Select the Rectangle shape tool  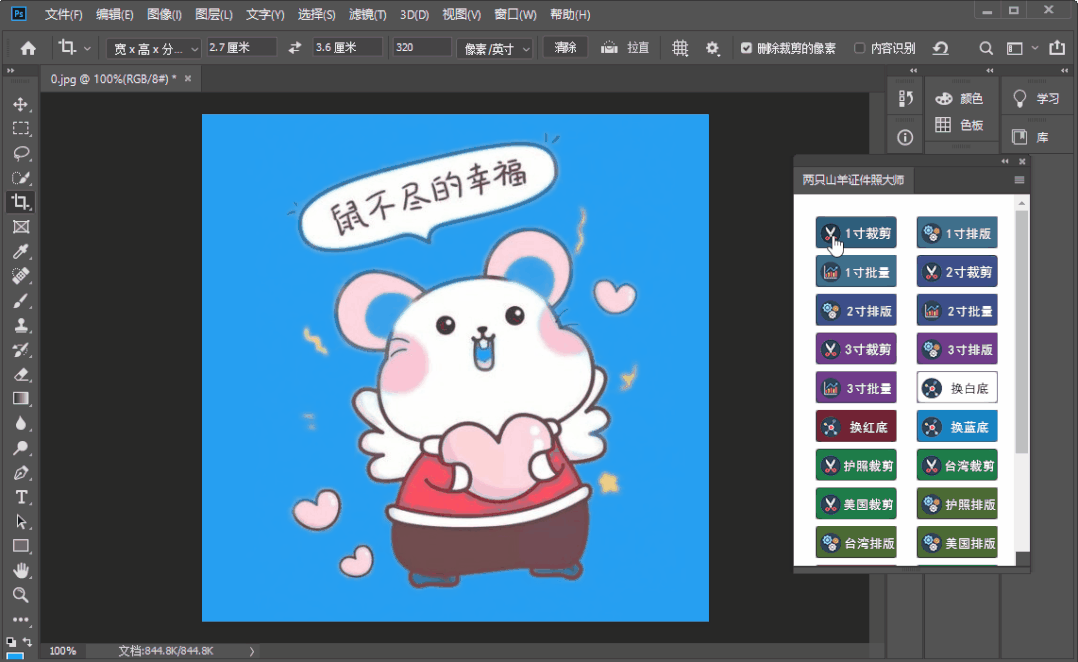click(21, 547)
